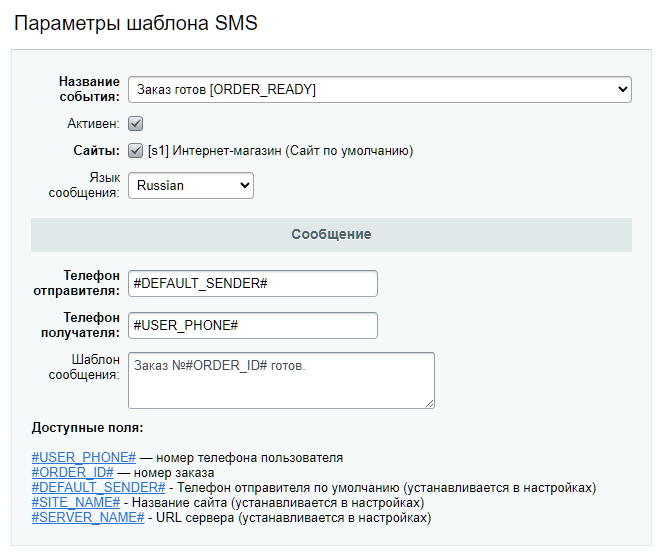Viewport: 662px width, 555px height.
Task: Click the sender phone field with #DEFAULT_SENDER#
Action: [253, 283]
